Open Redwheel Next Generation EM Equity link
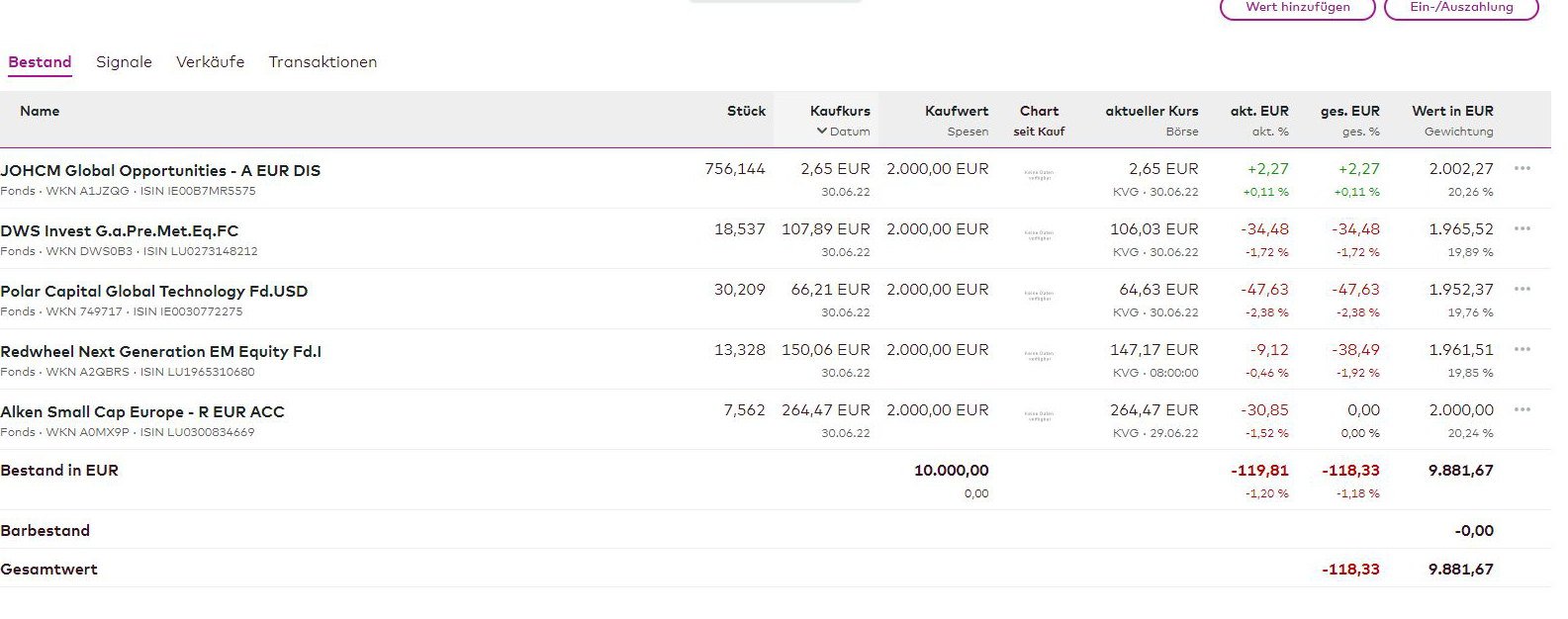This screenshot has height=619, width=1568. [160, 352]
